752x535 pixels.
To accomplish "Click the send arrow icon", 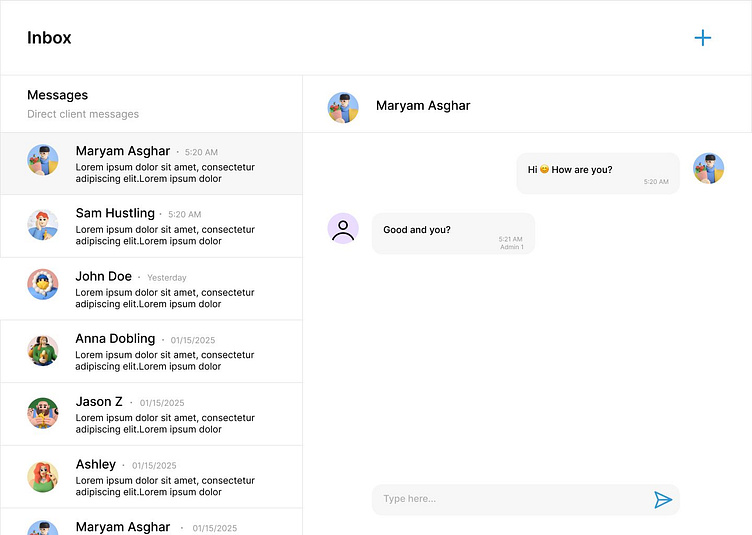I will [x=663, y=500].
